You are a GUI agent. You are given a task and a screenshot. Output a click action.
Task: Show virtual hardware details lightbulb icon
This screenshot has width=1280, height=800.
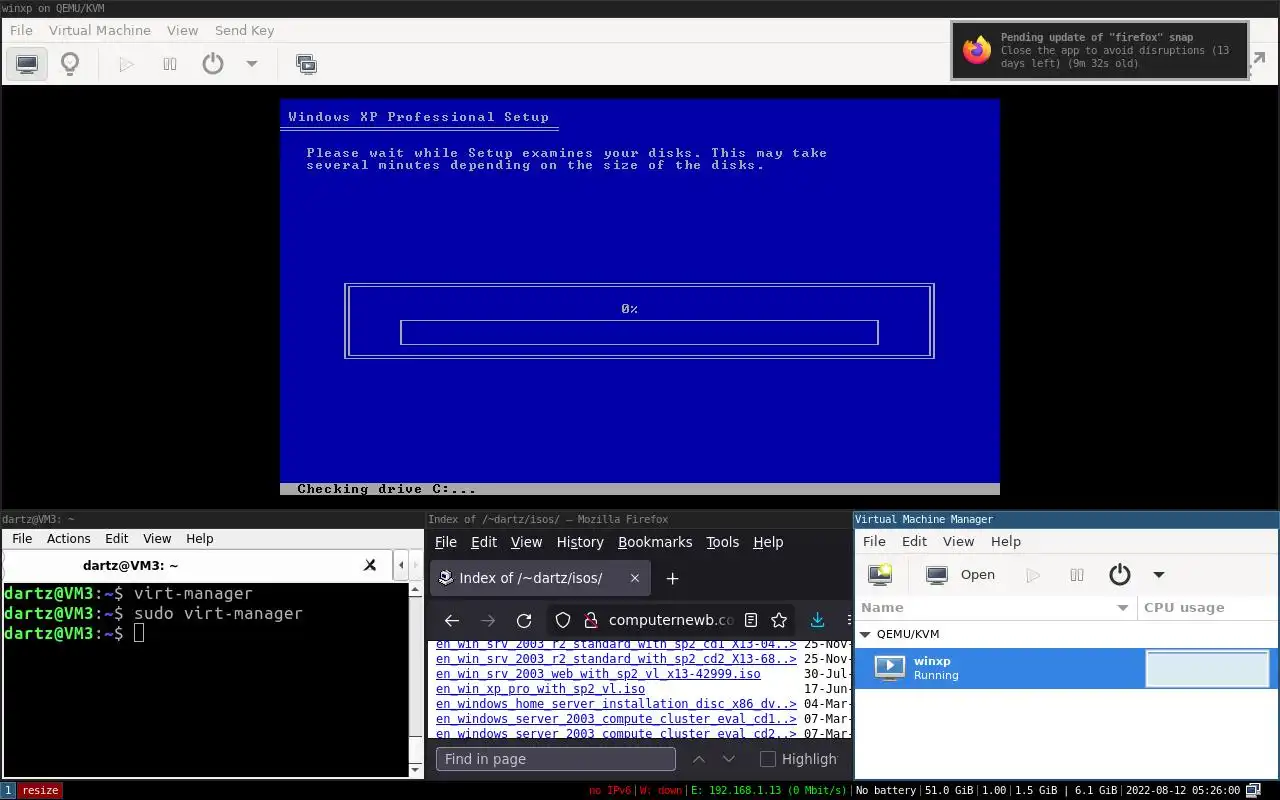coord(70,64)
